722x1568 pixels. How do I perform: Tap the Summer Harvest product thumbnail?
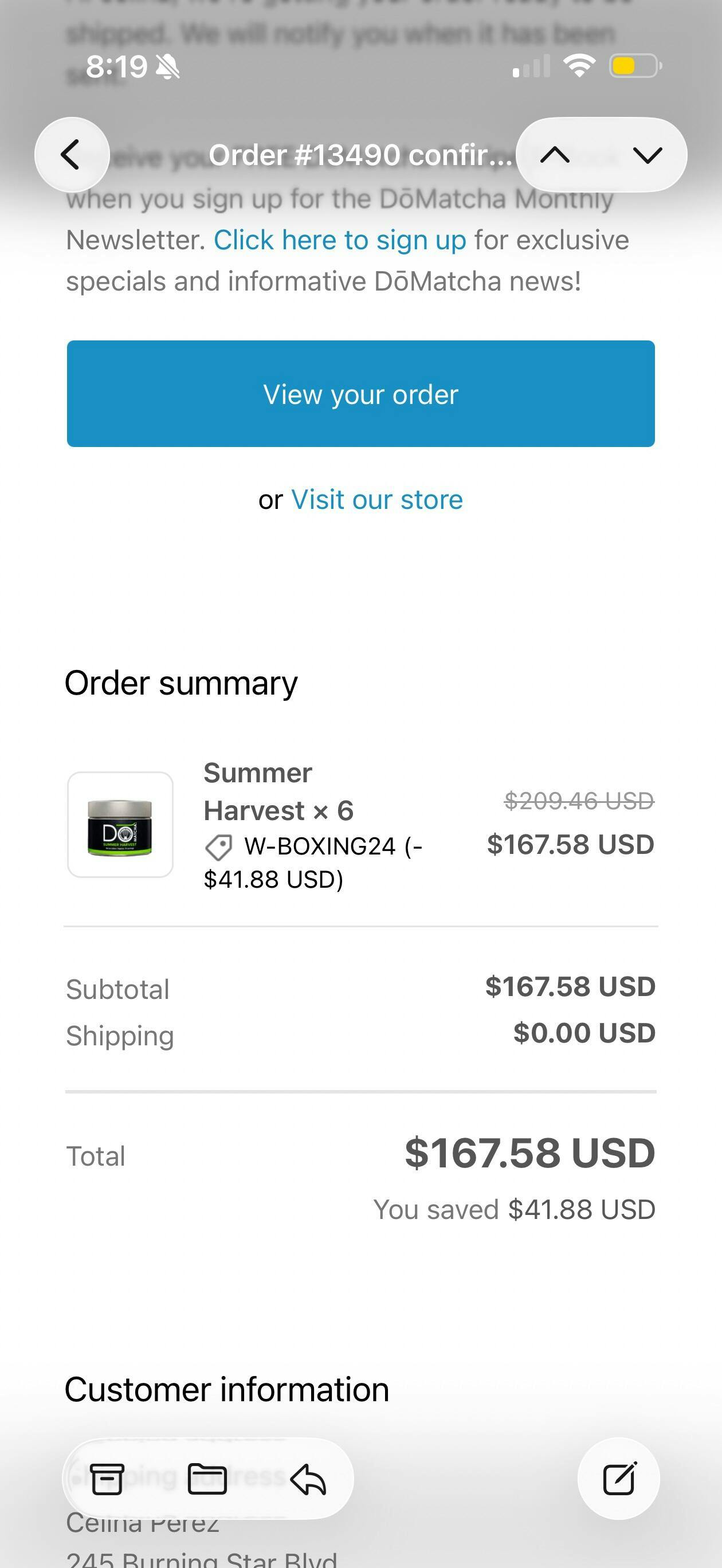[x=120, y=825]
